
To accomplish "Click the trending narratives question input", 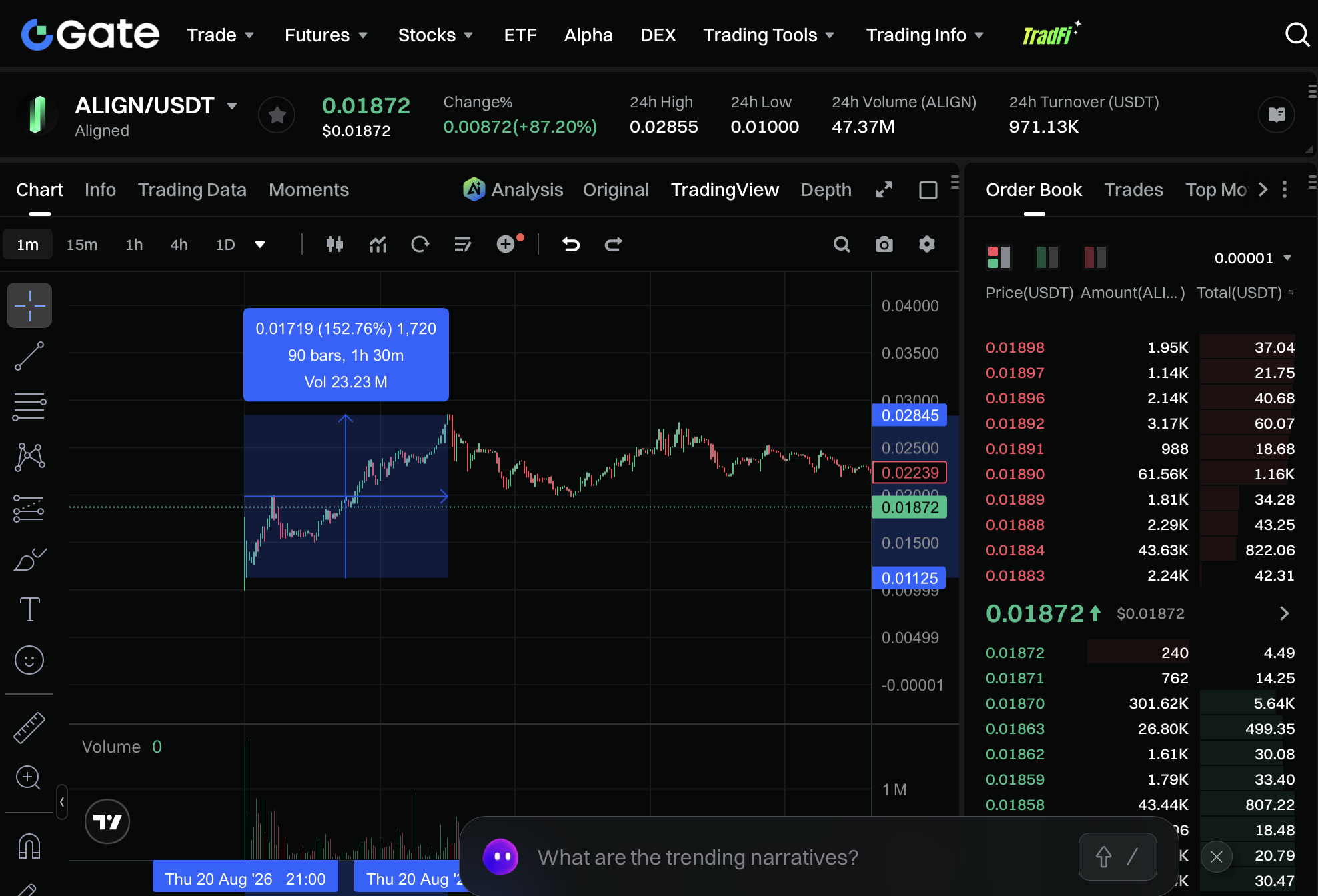I will (x=698, y=857).
